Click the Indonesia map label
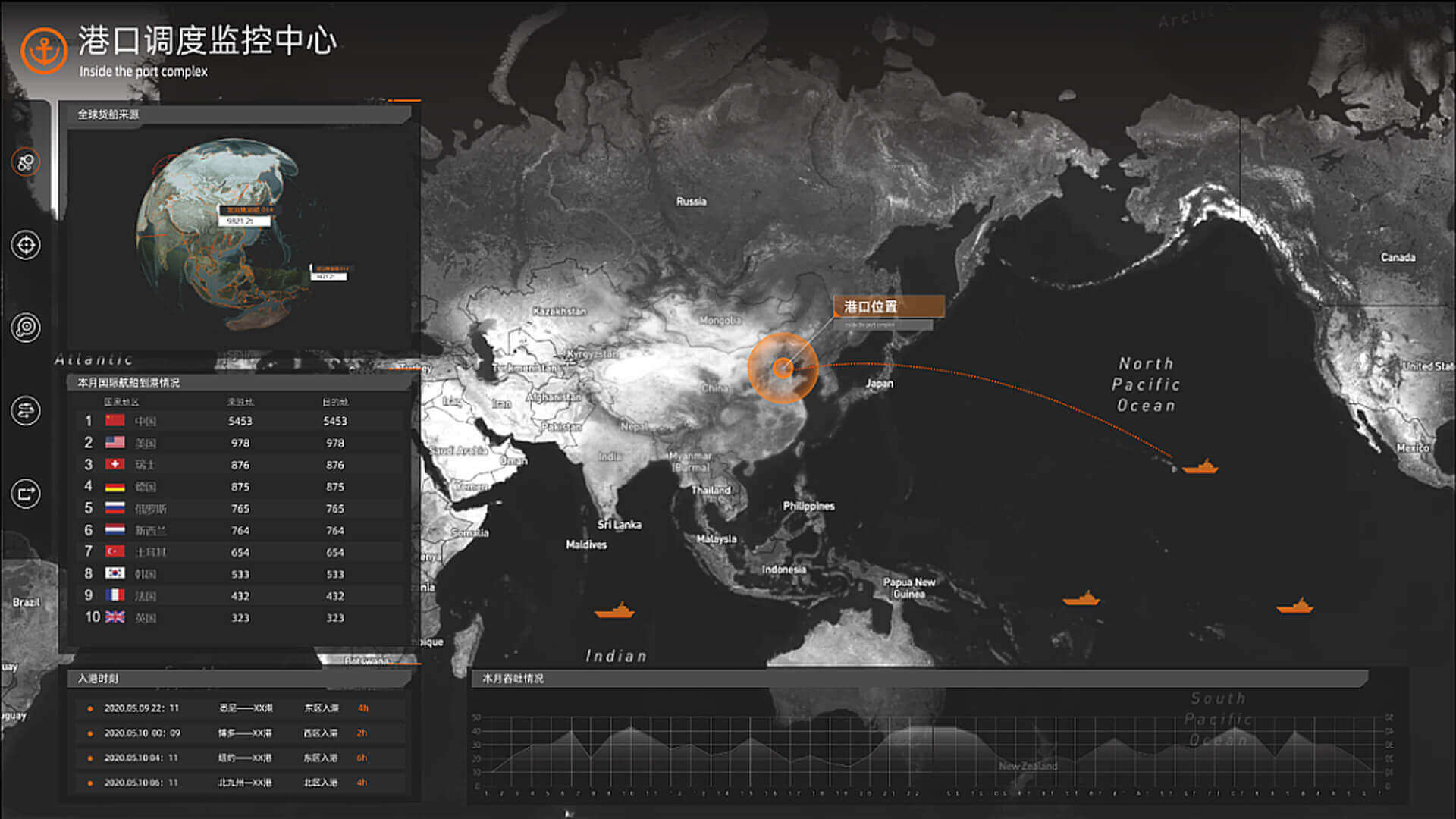 point(783,570)
